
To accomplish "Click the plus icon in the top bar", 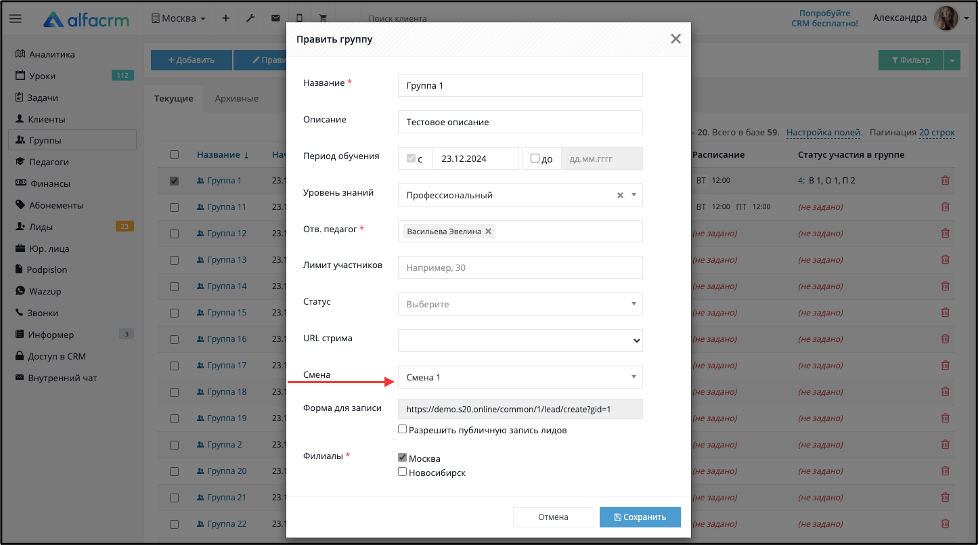I will pyautogui.click(x=225, y=18).
